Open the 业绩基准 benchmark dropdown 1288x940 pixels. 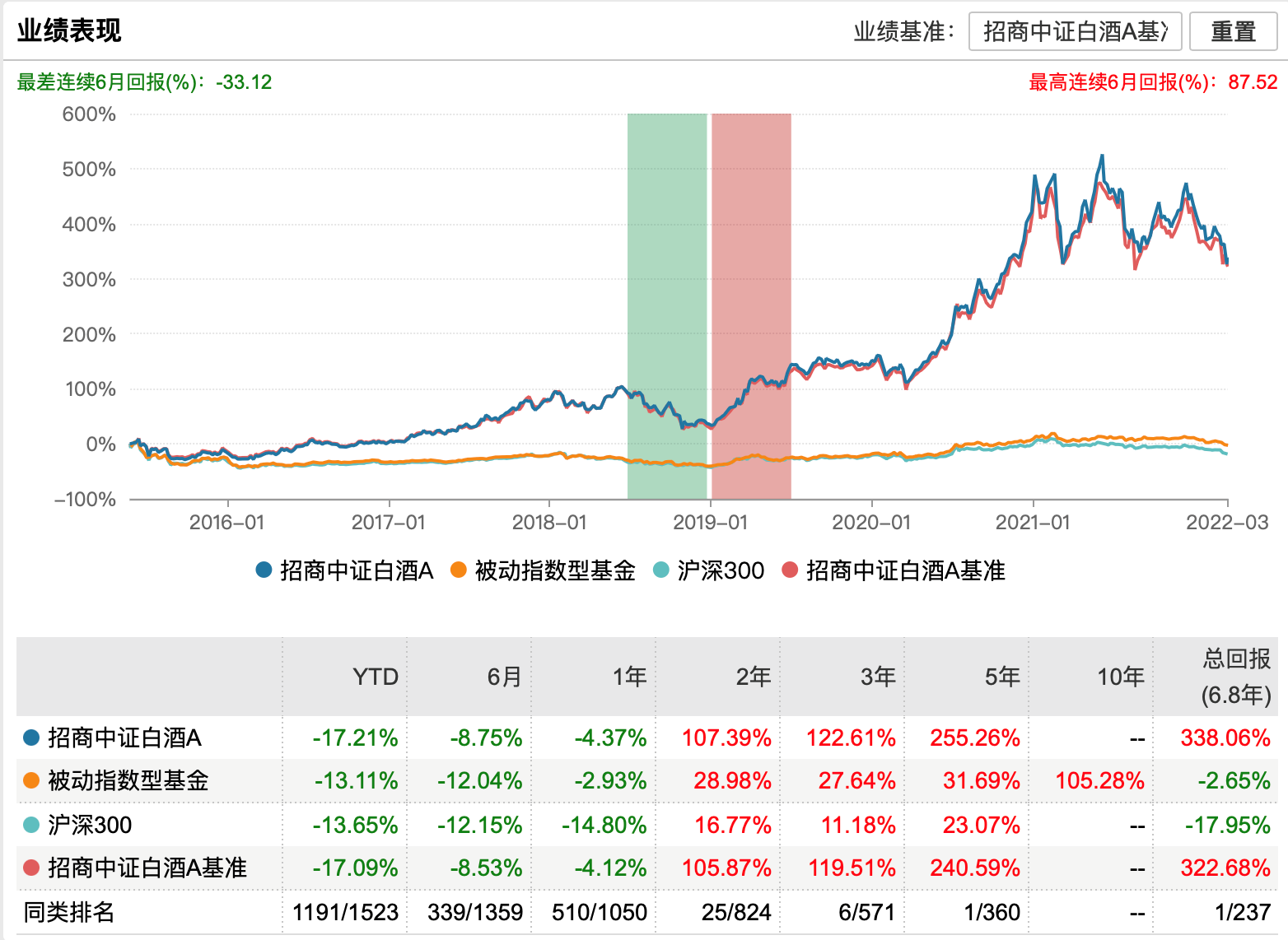(x=1075, y=32)
